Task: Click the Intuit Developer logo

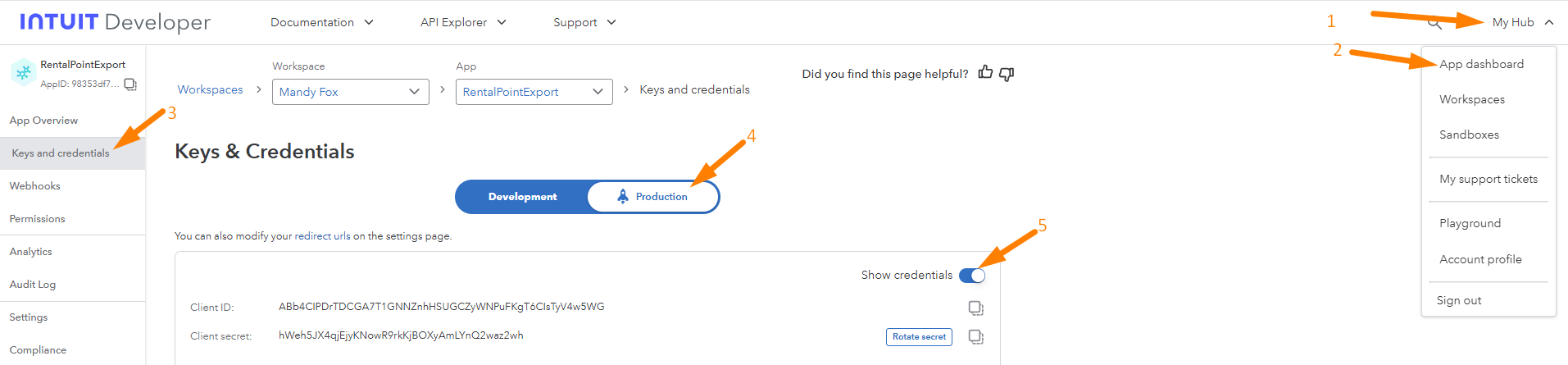Action: pyautogui.click(x=115, y=22)
